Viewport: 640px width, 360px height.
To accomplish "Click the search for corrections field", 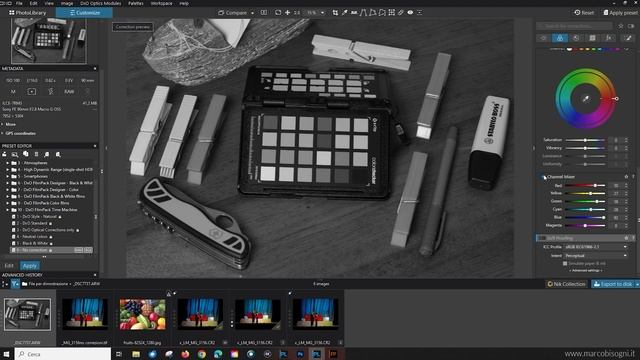I will click(574, 26).
